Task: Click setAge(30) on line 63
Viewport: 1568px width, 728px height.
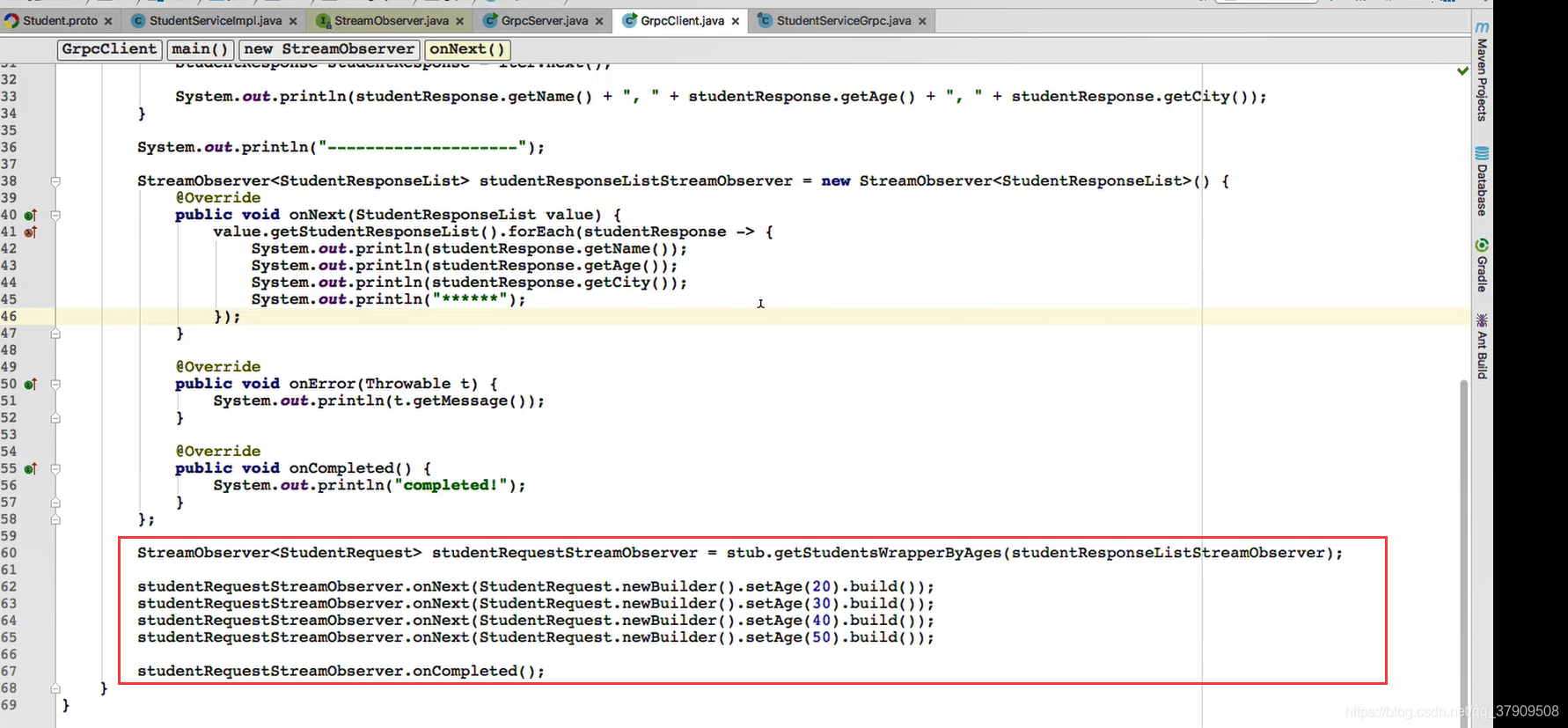Action: click(x=794, y=603)
